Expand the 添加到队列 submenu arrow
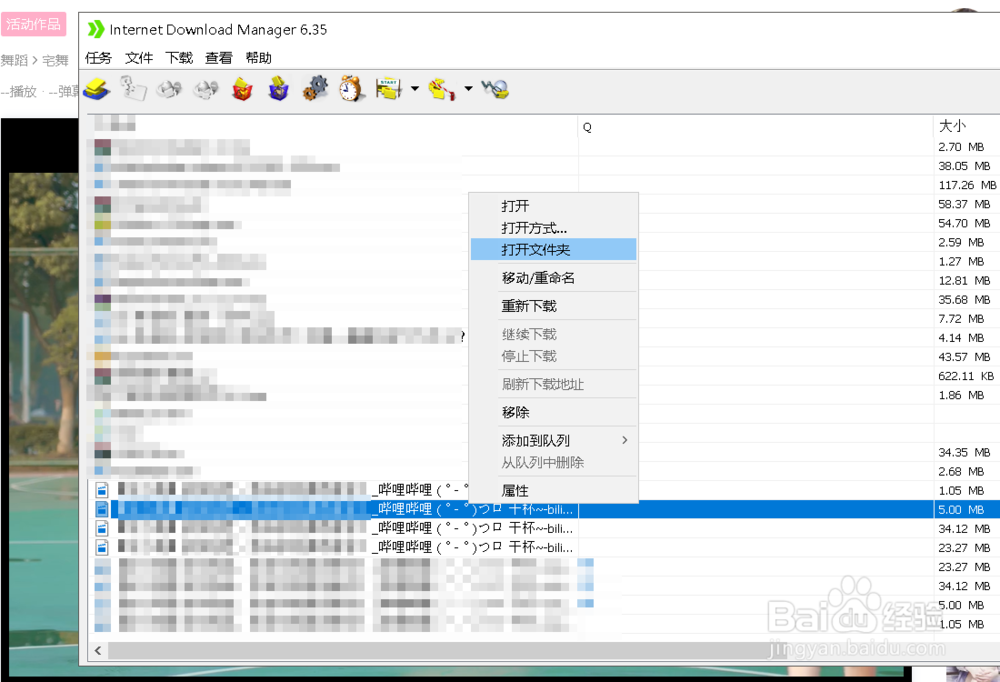 tap(625, 440)
